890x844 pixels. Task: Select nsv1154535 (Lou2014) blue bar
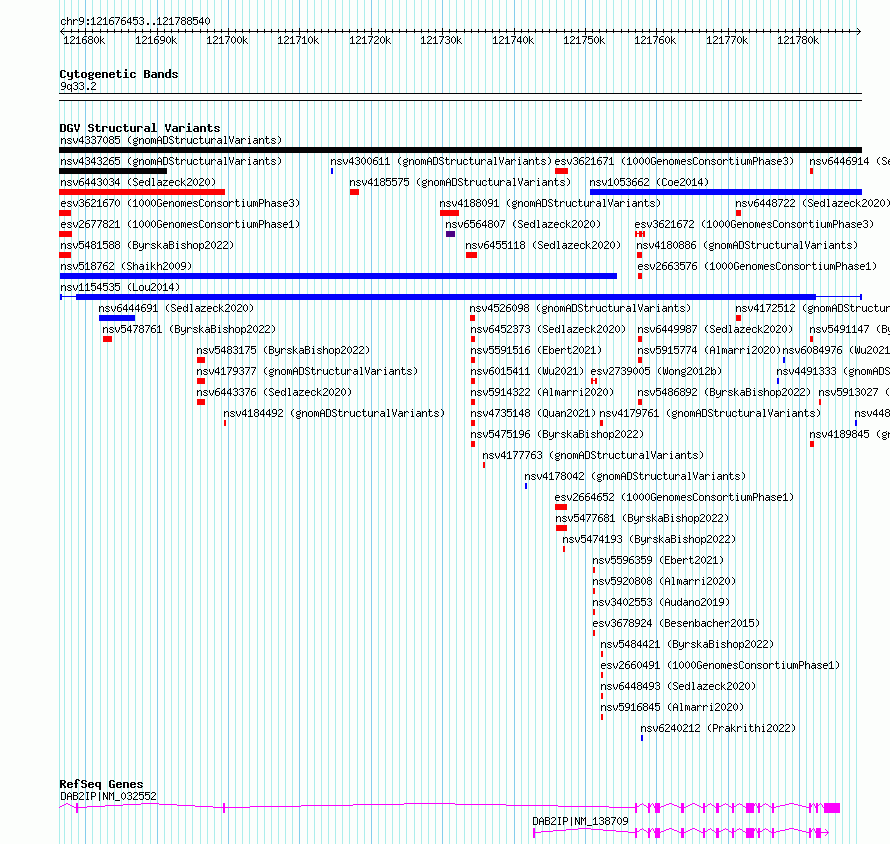point(446,297)
